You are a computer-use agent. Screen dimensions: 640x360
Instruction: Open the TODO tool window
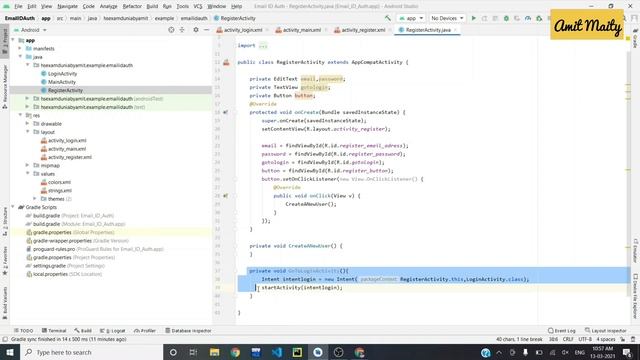pyautogui.click(x=24, y=331)
